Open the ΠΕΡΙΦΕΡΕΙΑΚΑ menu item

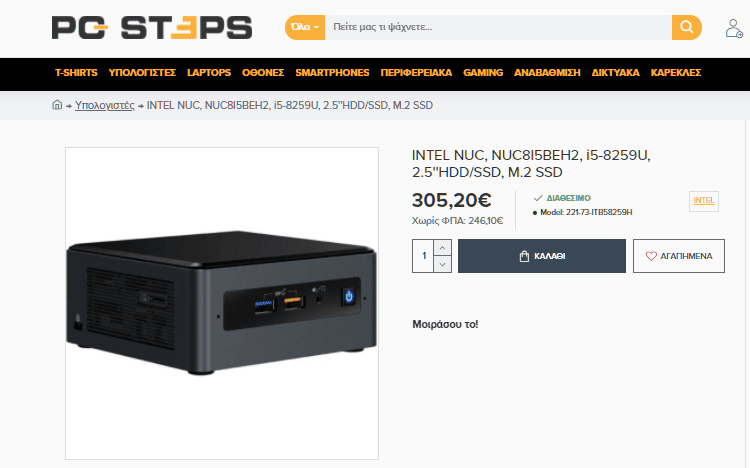click(x=416, y=73)
